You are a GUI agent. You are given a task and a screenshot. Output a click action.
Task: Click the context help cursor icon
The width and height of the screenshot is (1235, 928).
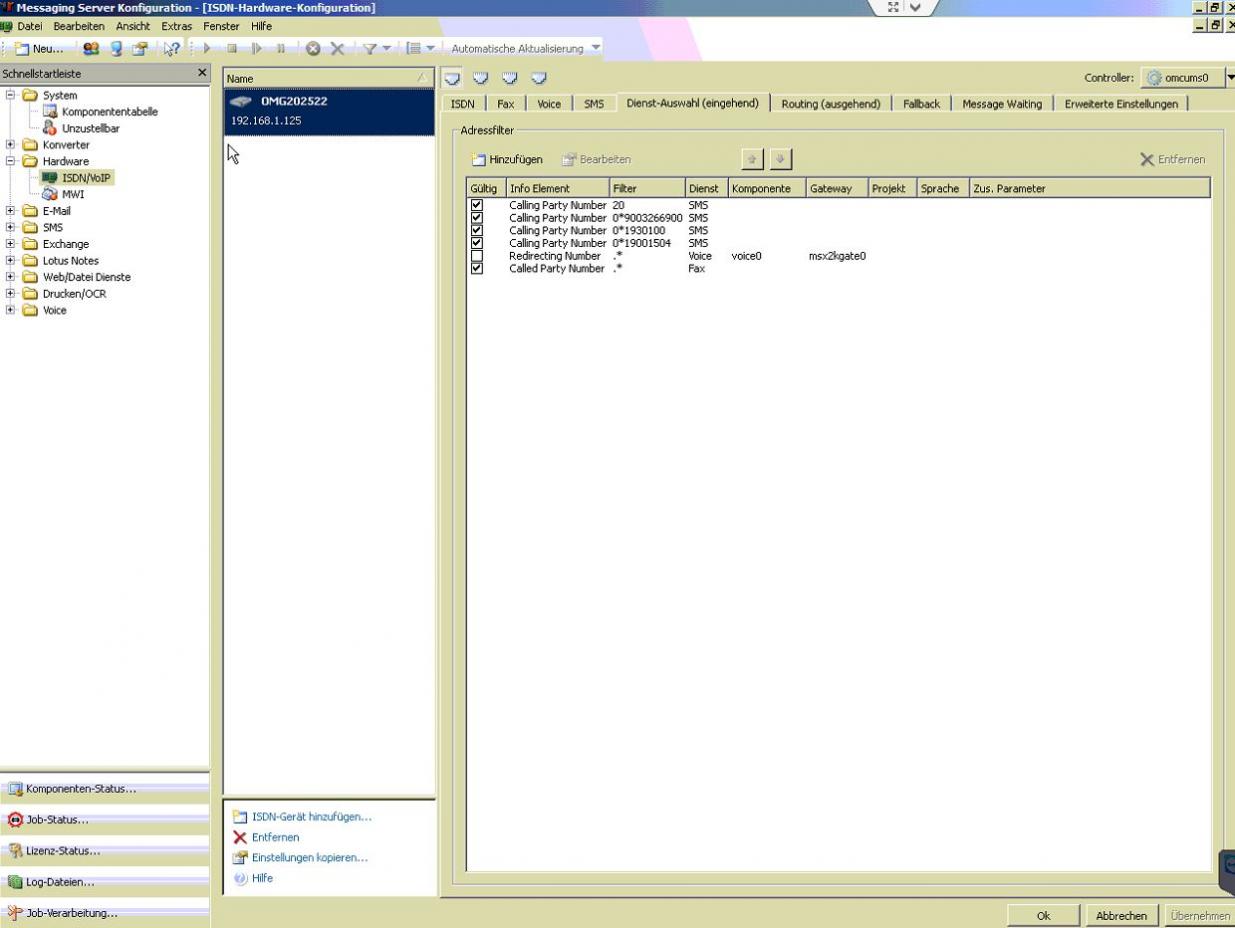171,48
